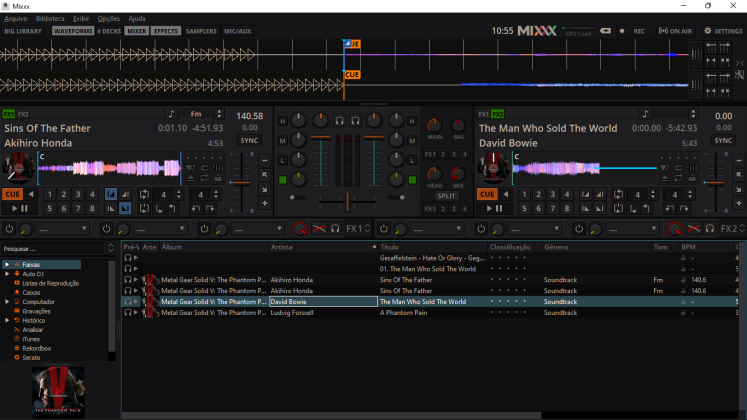Click the Settings gear icon
This screenshot has height=420, width=747.
[x=707, y=31]
